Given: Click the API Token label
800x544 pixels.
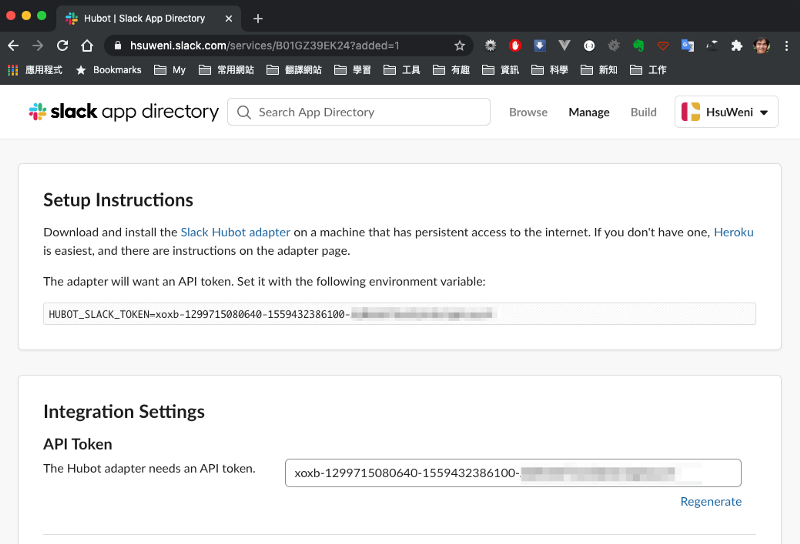Looking at the screenshot, I should point(78,444).
